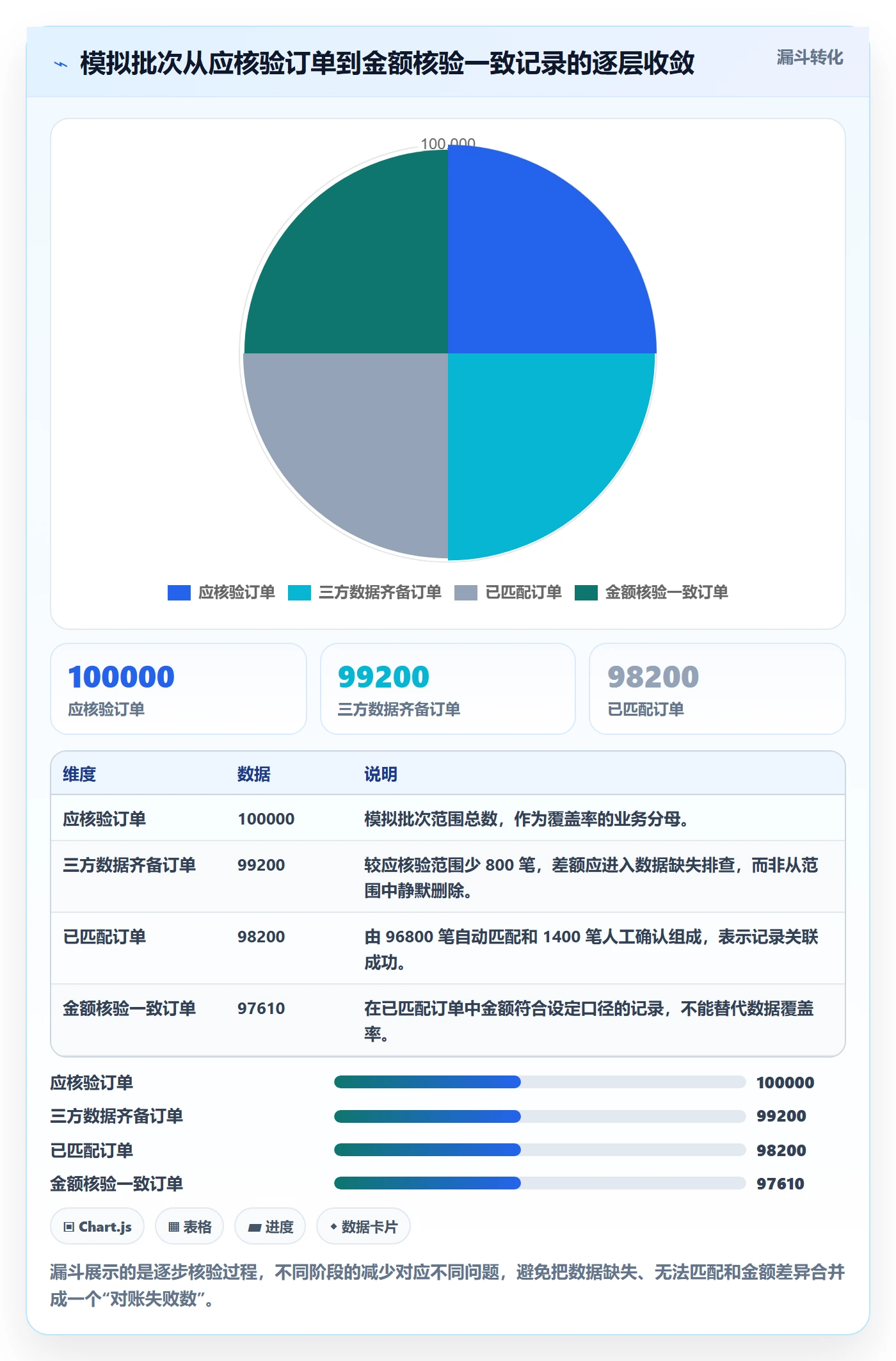Click the 三方数据齐备订单 table row name
The image size is (896, 1361).
pos(129,865)
